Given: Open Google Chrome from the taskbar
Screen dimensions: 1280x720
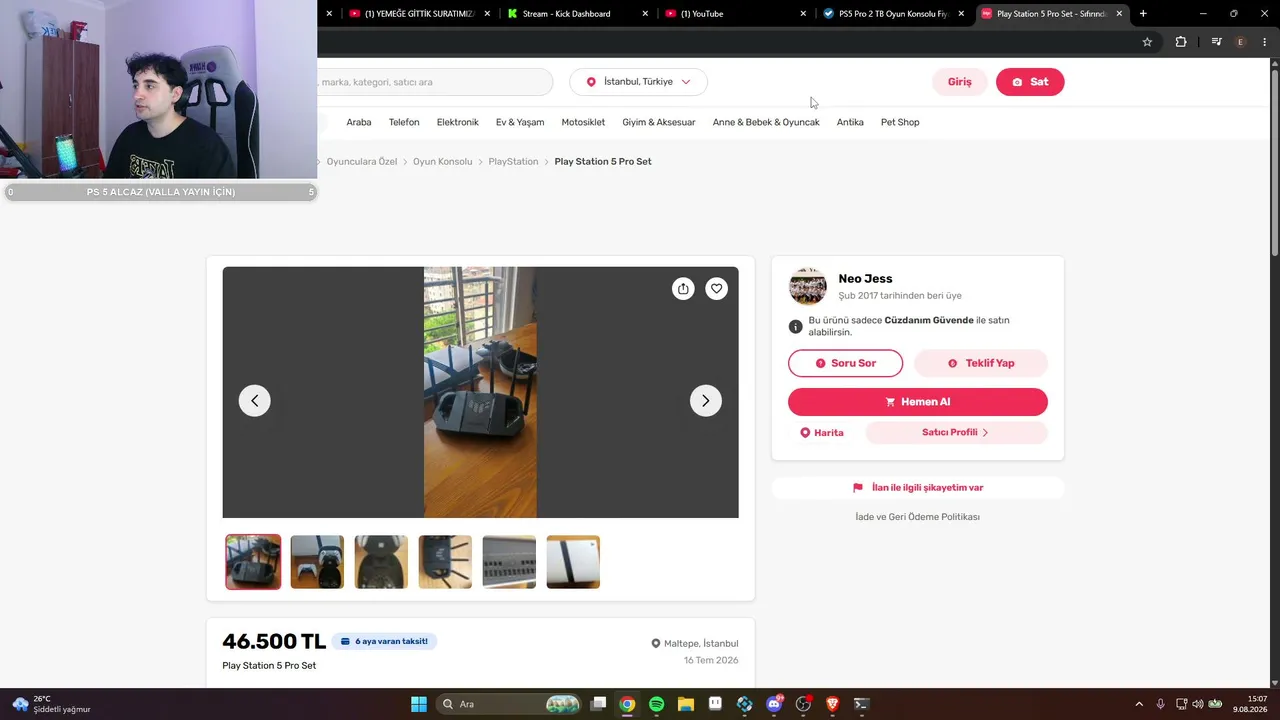Looking at the screenshot, I should [x=627, y=704].
